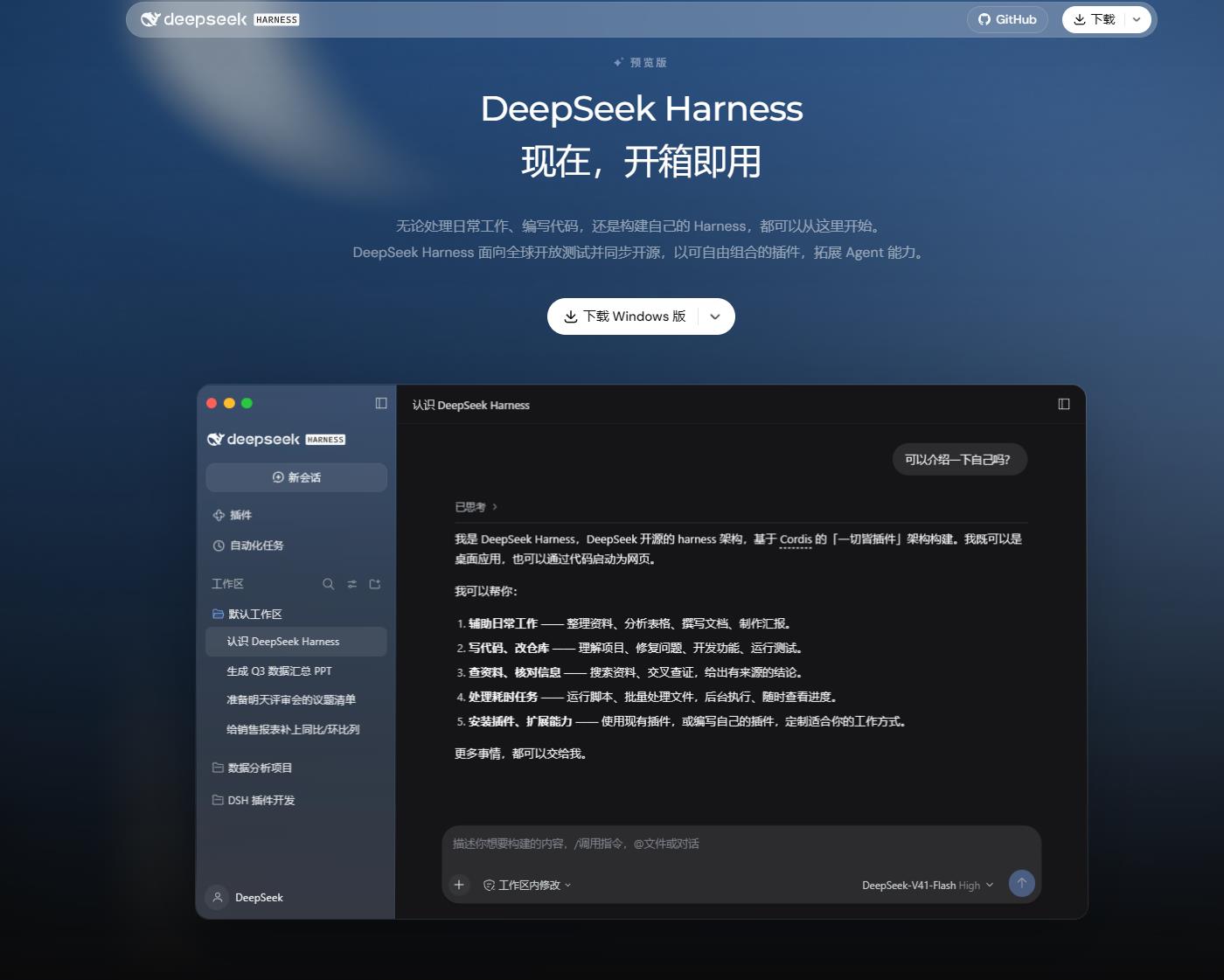Click the 插件 puzzle icon
The height and width of the screenshot is (980, 1224).
[x=219, y=515]
